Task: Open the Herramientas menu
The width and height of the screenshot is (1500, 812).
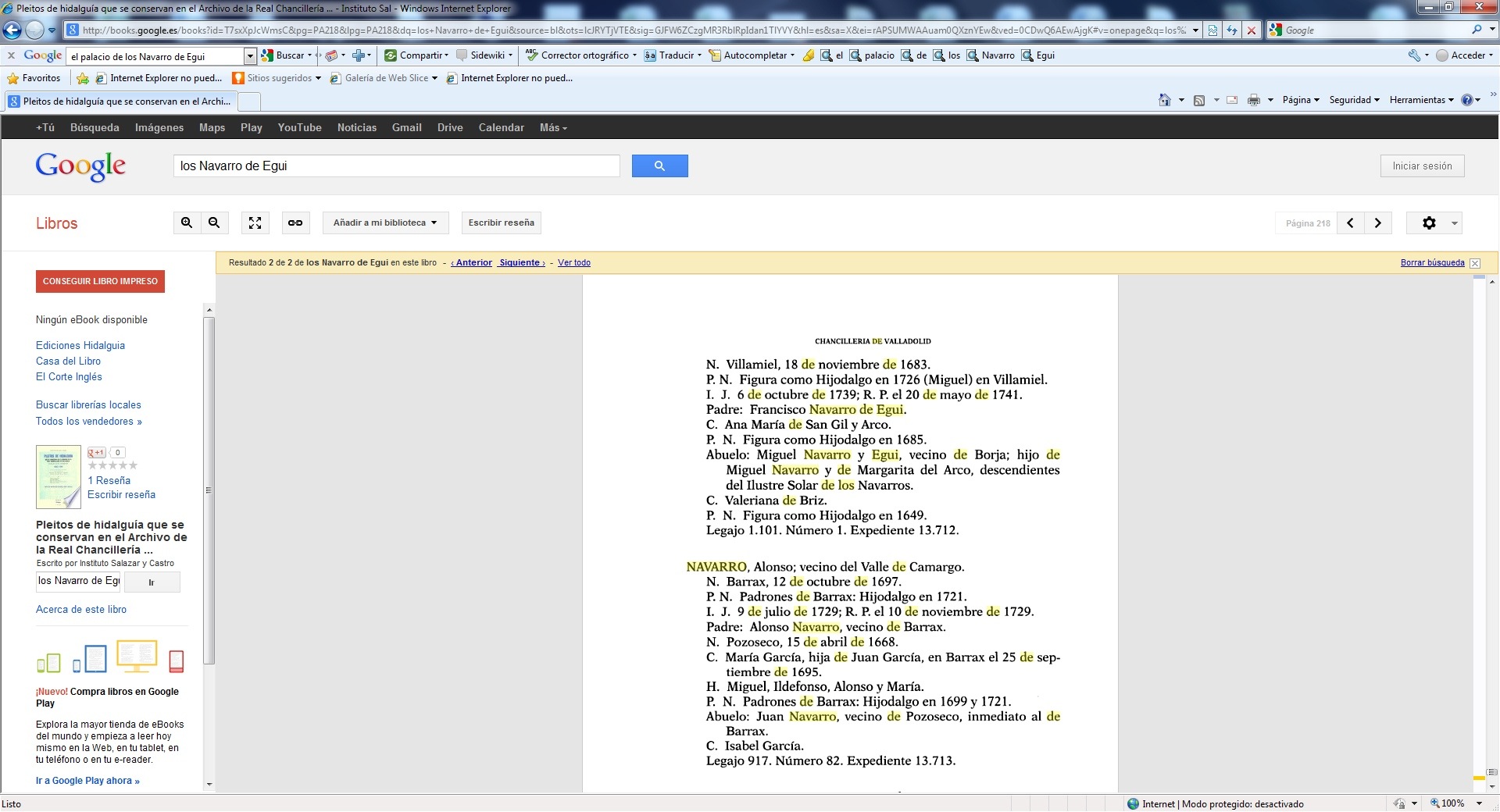Action: (1421, 100)
